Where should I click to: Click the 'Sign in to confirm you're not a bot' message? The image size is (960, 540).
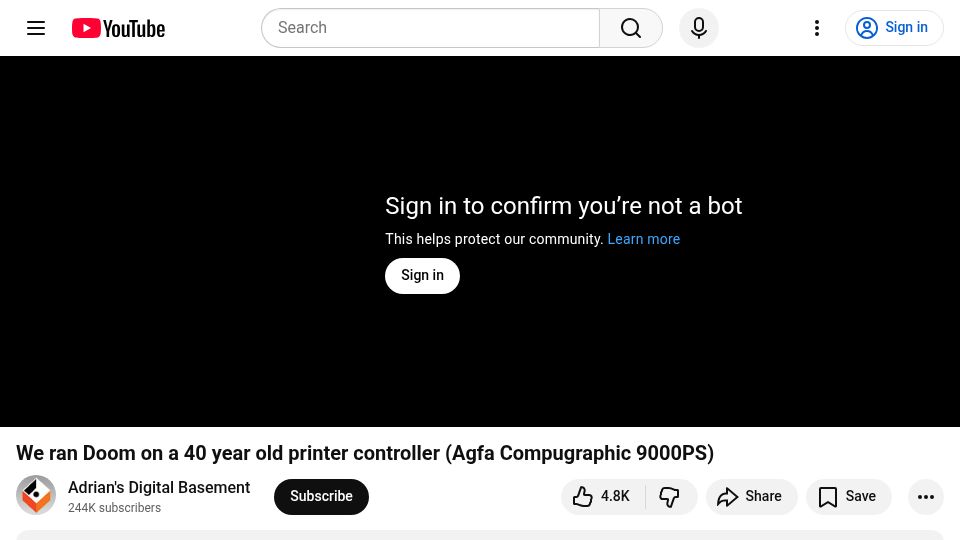pyautogui.click(x=563, y=206)
